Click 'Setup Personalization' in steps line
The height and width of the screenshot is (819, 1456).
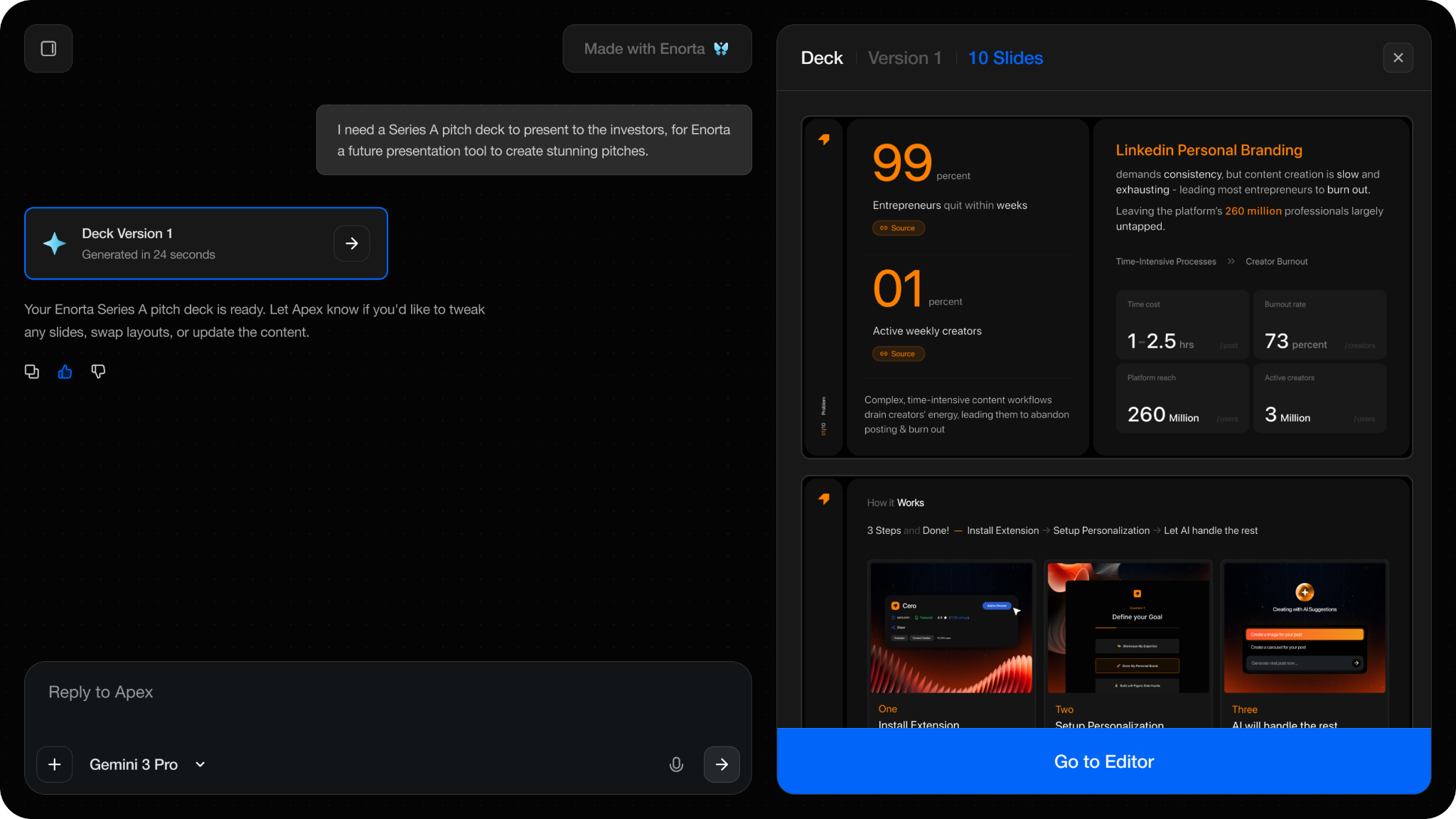[x=1101, y=530]
